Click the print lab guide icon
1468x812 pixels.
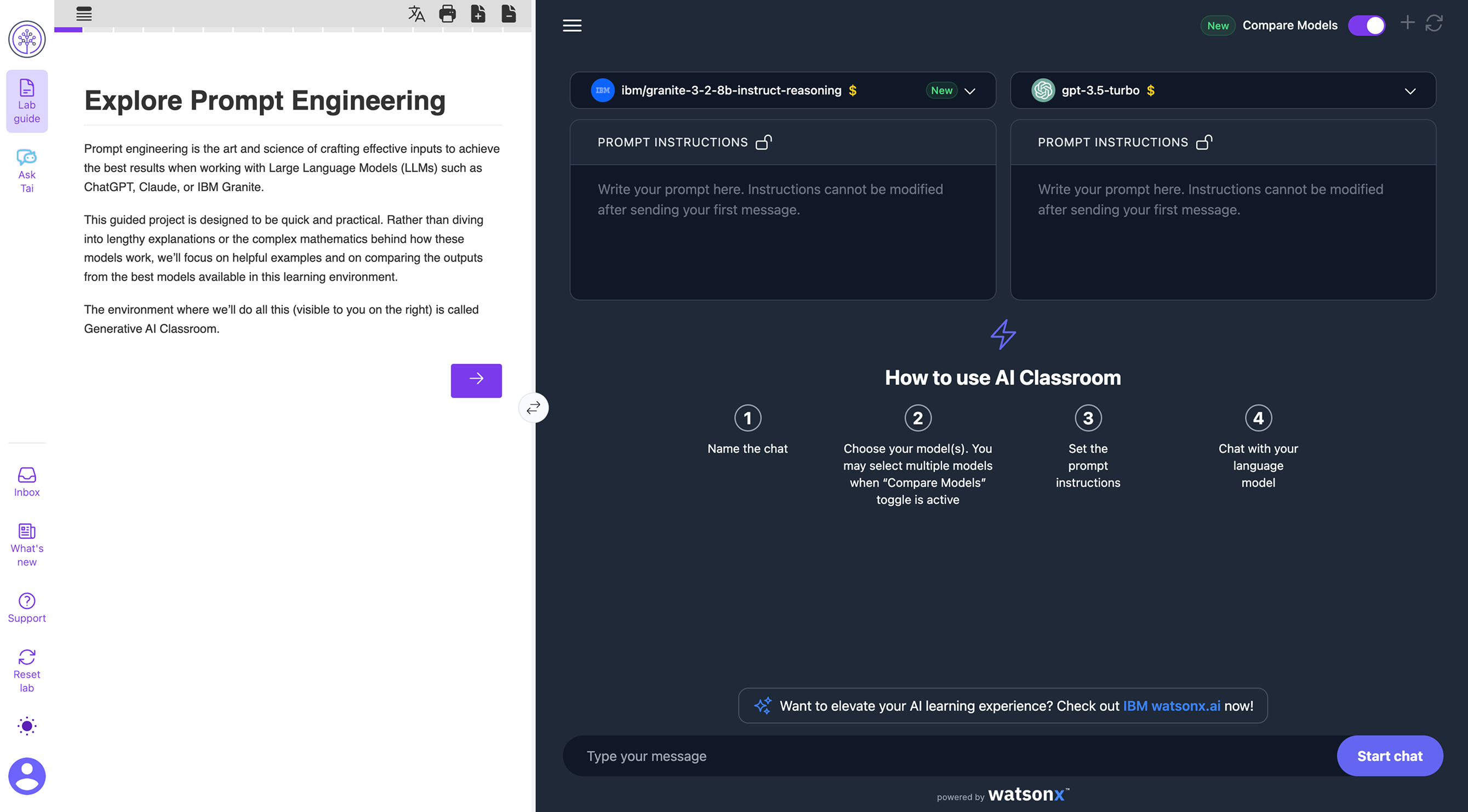point(447,14)
